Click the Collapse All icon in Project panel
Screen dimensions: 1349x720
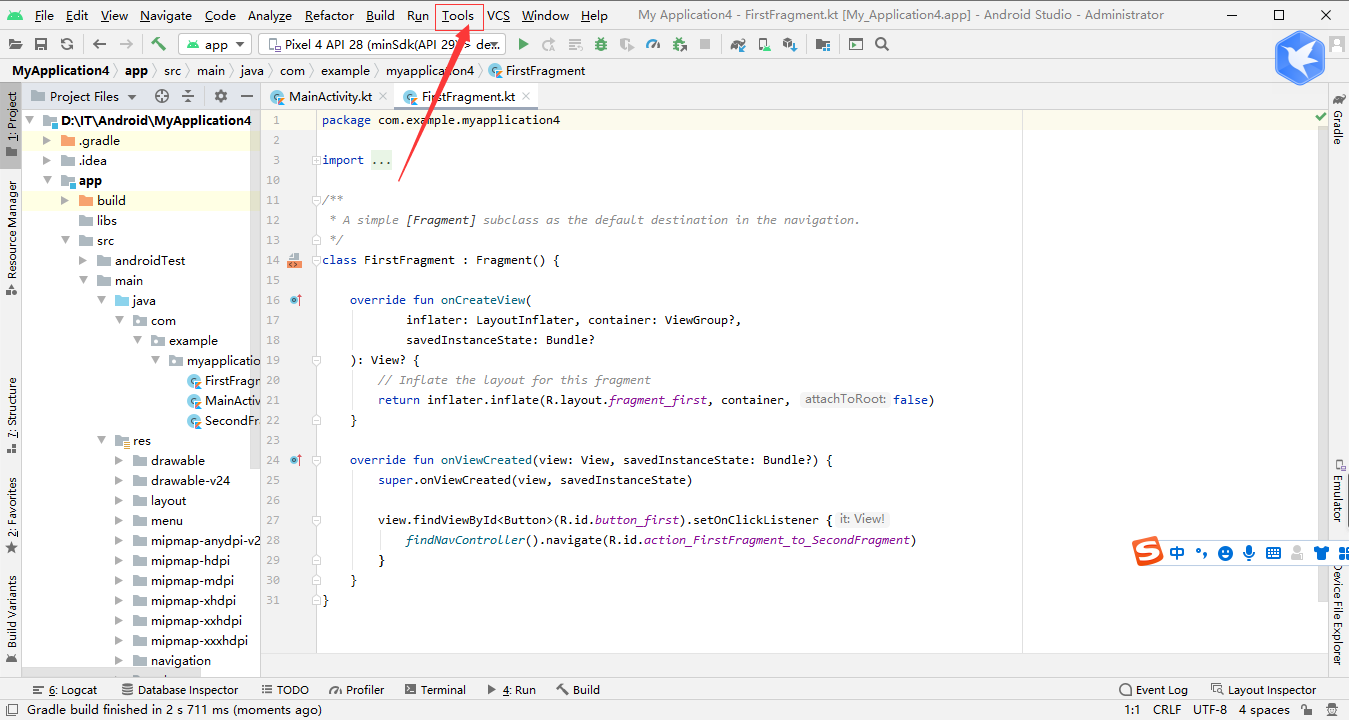tap(188, 96)
